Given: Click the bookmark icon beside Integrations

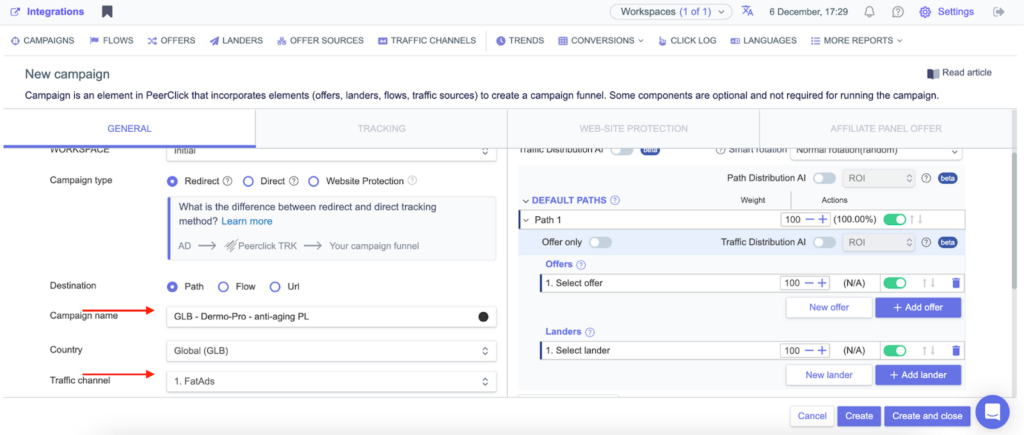Looking at the screenshot, I should [x=107, y=12].
